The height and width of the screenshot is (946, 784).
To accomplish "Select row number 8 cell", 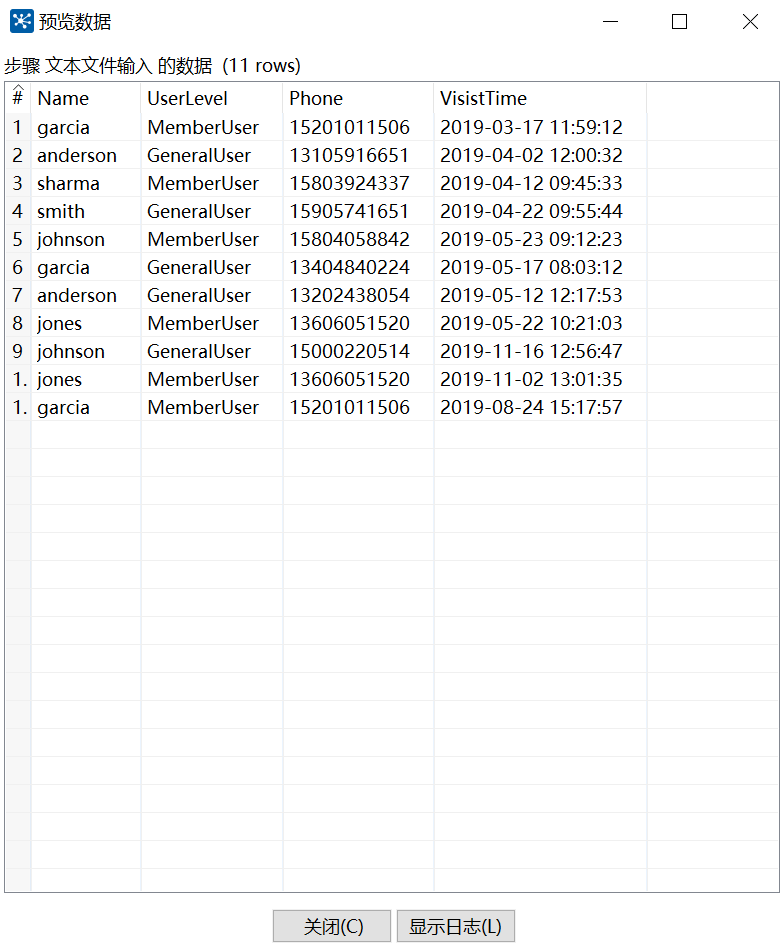I will tap(18, 323).
